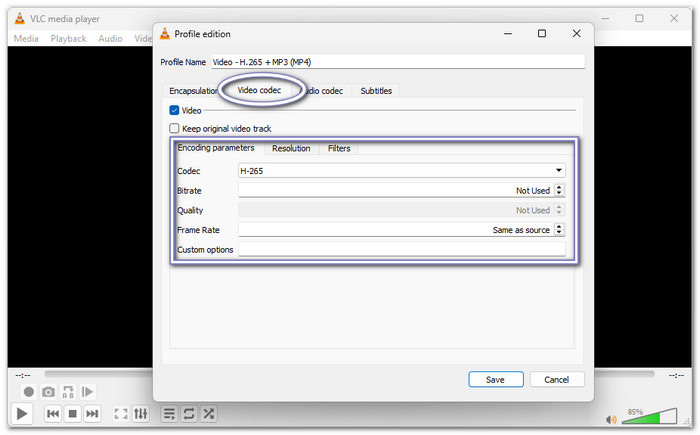Select the Video codec tab

coord(259,90)
